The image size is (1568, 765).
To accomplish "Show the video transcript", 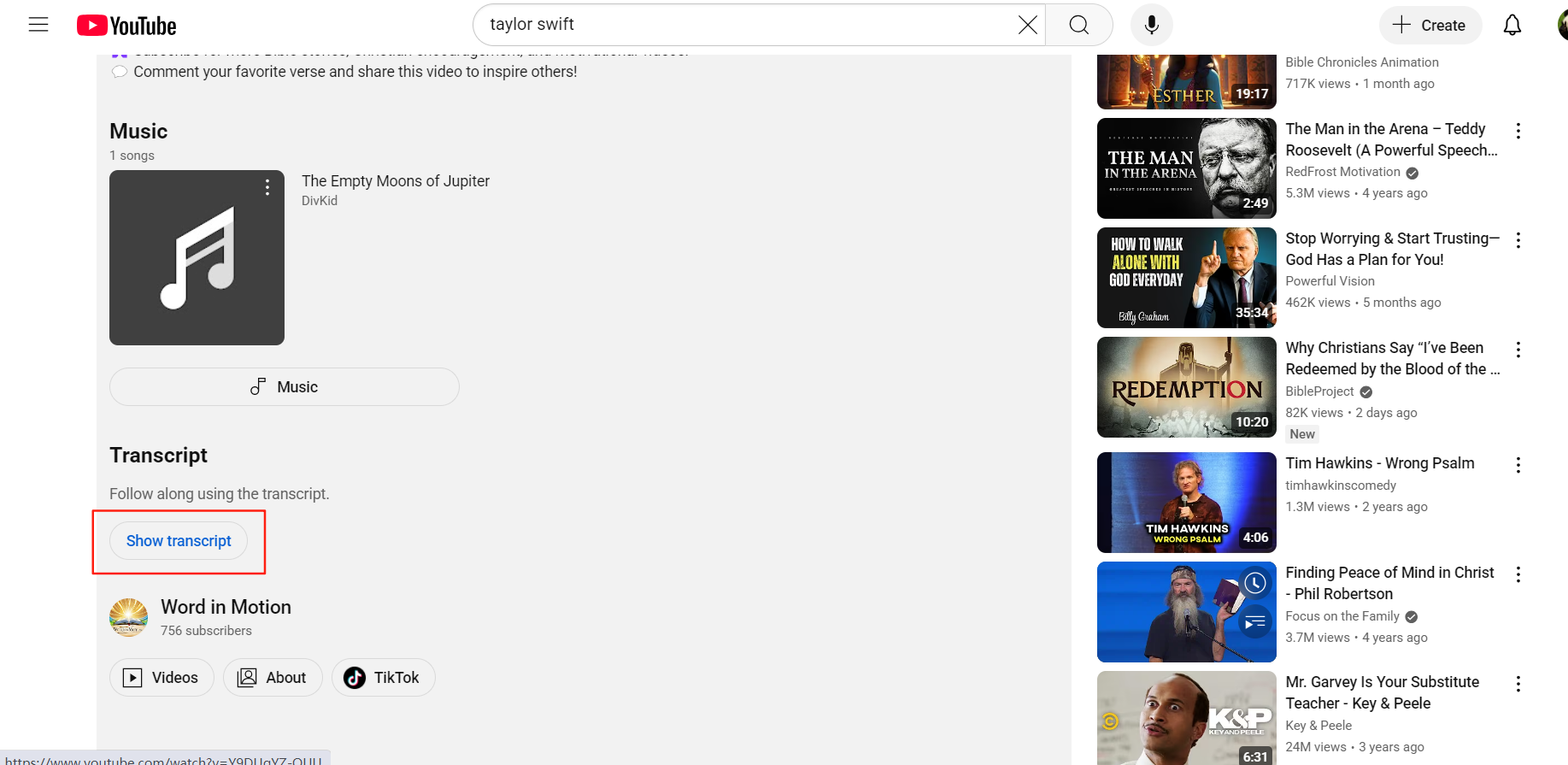I will click(x=179, y=541).
